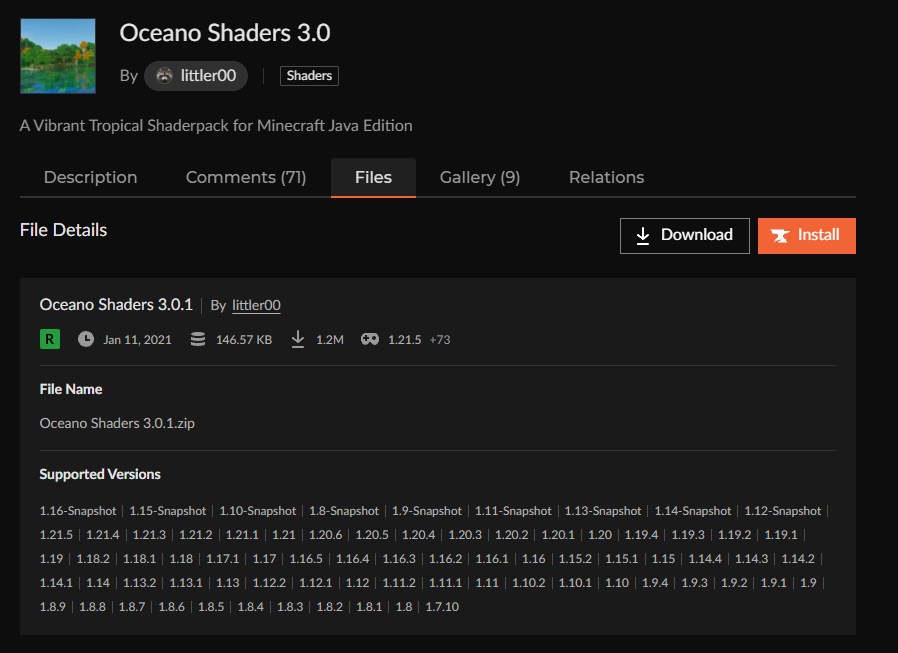Open the Relations tab
Screen dimensions: 898x653
[x=606, y=177]
